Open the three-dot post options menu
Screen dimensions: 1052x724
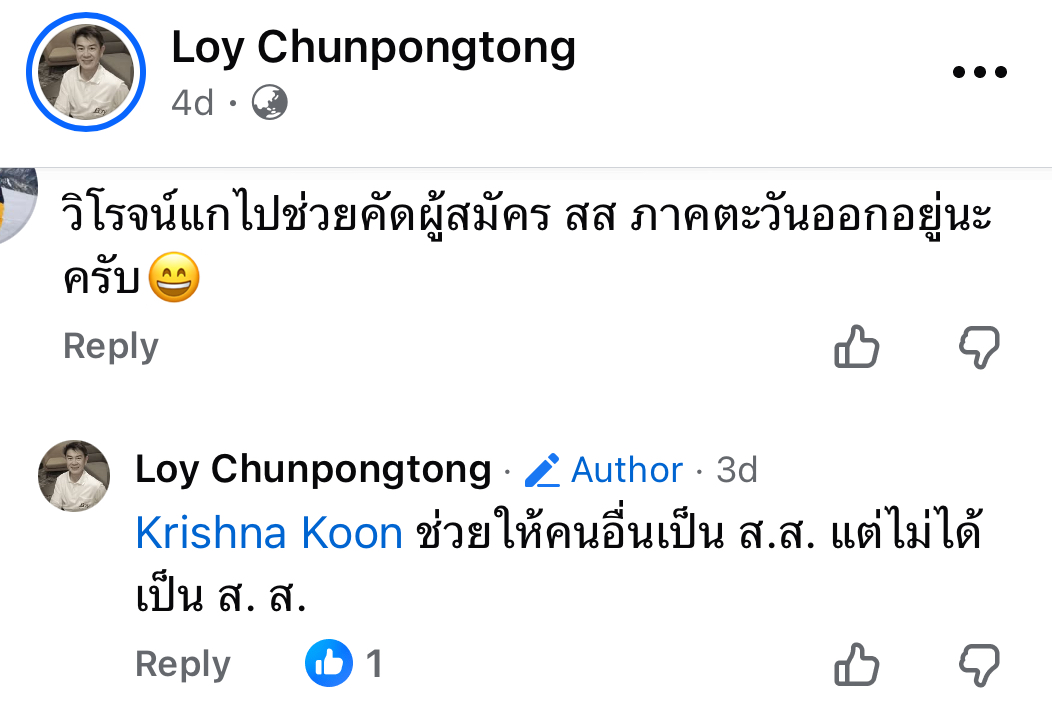[x=979, y=73]
